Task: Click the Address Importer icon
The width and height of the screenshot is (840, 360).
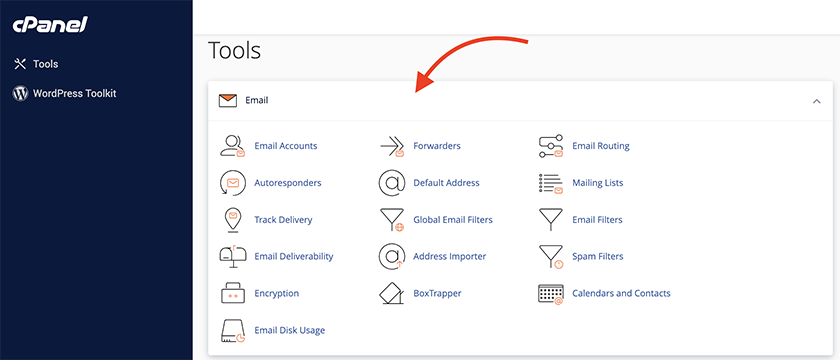Action: [x=392, y=257]
